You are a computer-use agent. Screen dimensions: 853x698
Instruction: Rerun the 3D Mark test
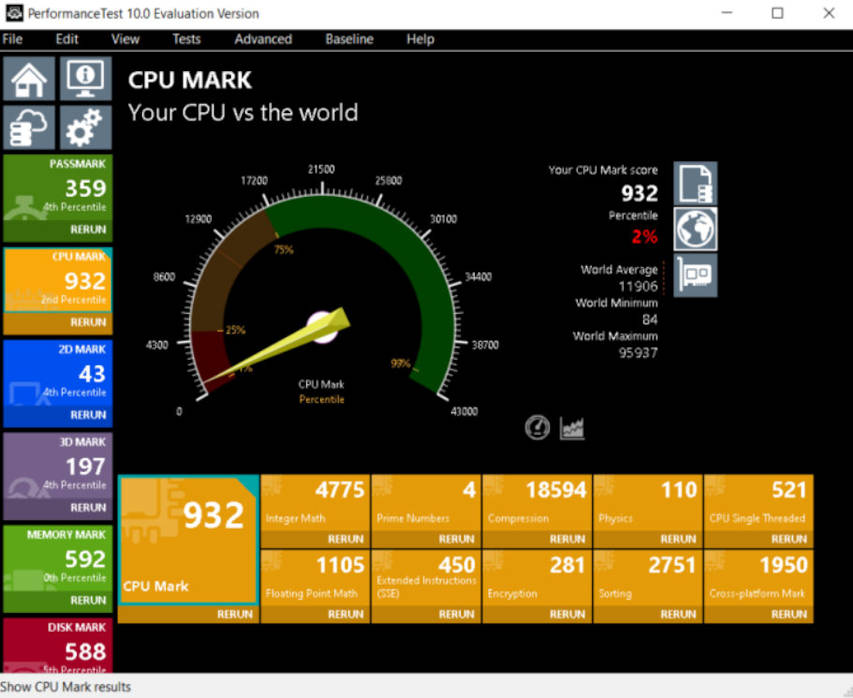click(x=88, y=508)
